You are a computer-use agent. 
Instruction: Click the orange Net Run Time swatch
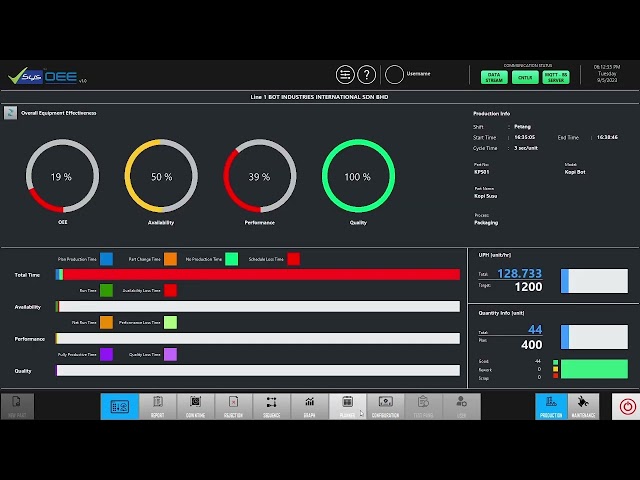pos(107,322)
